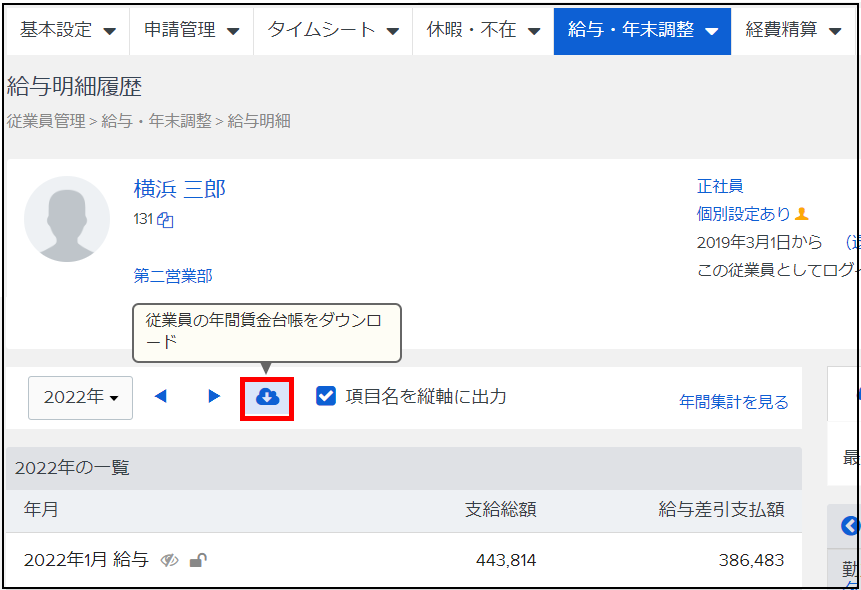Click the copy icon next to employee number 131
This screenshot has height=590, width=861.
166,220
